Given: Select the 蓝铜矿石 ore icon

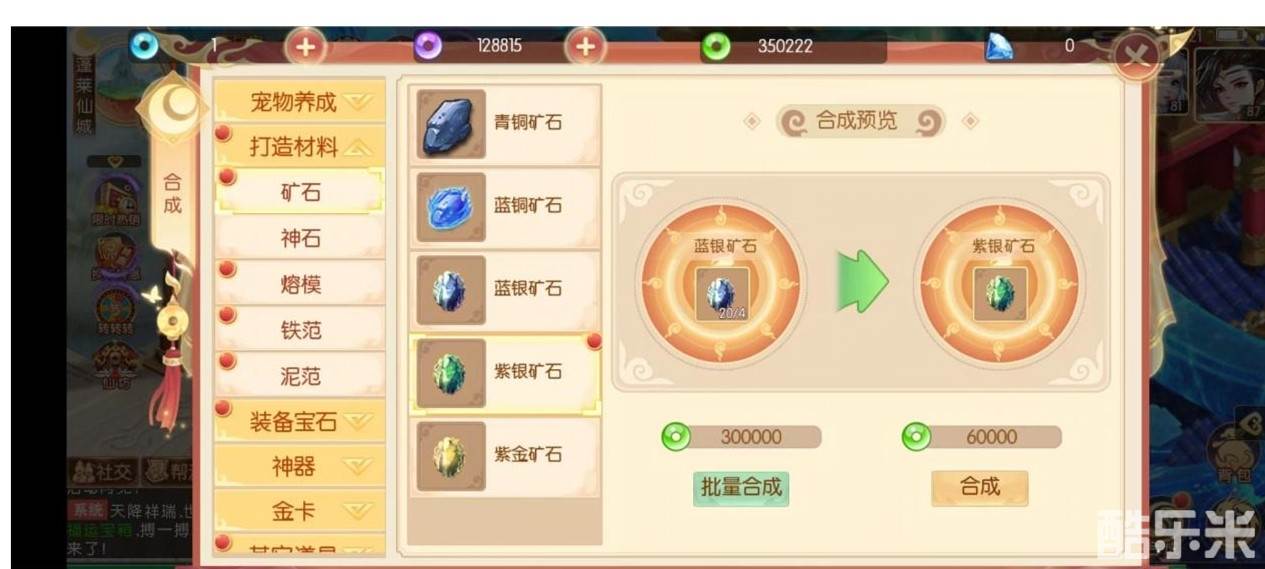Looking at the screenshot, I should click(x=451, y=207).
